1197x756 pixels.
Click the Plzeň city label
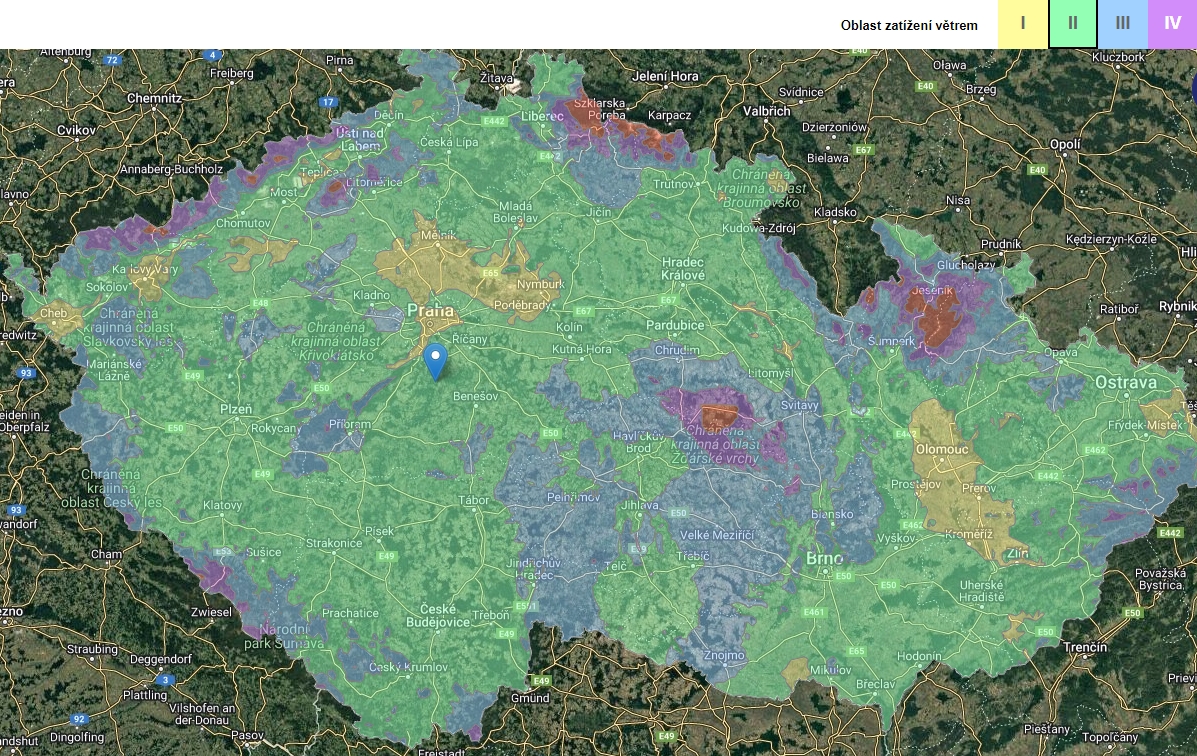coord(236,409)
